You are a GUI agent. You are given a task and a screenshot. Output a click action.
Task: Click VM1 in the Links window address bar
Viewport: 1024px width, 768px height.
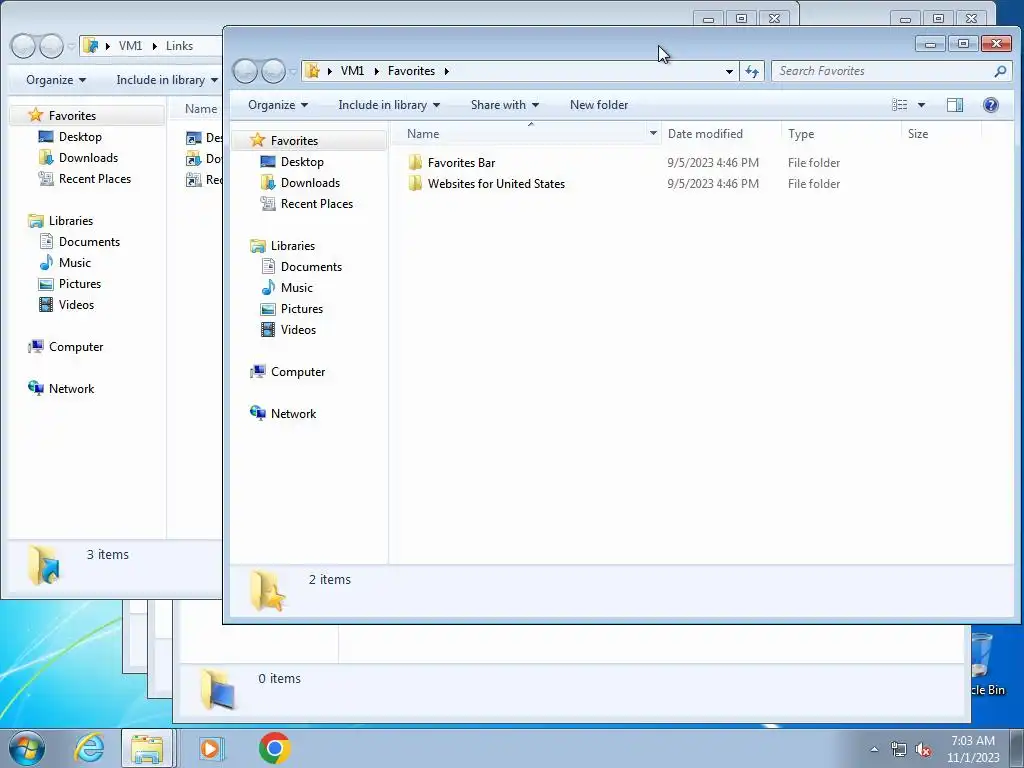[x=130, y=46]
